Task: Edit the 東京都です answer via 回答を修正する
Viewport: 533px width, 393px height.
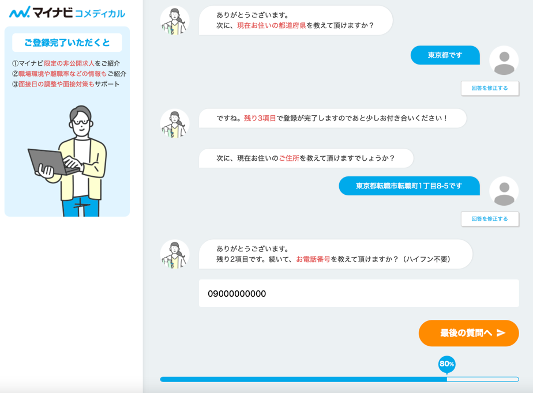Action: (490, 88)
